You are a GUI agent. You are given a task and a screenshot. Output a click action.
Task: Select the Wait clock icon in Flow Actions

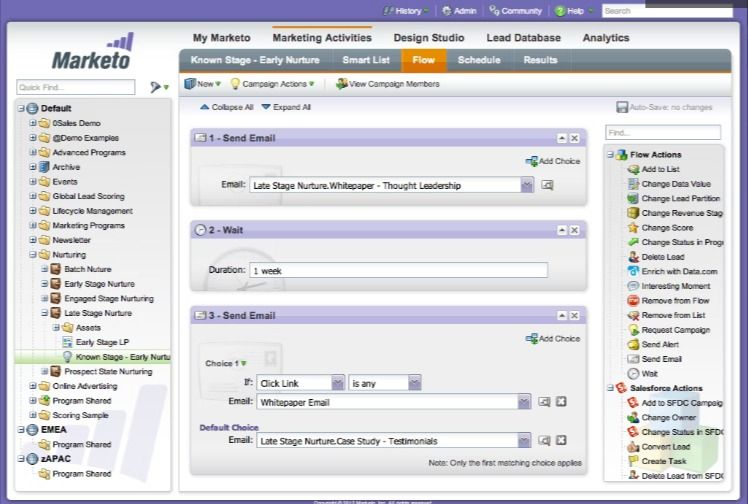pyautogui.click(x=633, y=374)
